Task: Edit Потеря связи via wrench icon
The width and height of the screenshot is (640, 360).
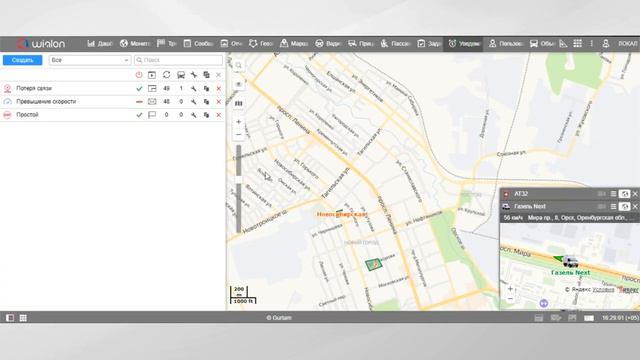Action: pyautogui.click(x=194, y=88)
